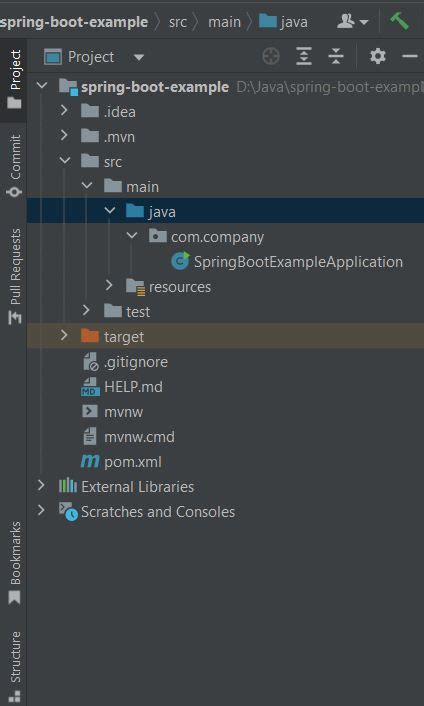
Task: Hide the Project panel with minus icon
Action: [x=410, y=57]
